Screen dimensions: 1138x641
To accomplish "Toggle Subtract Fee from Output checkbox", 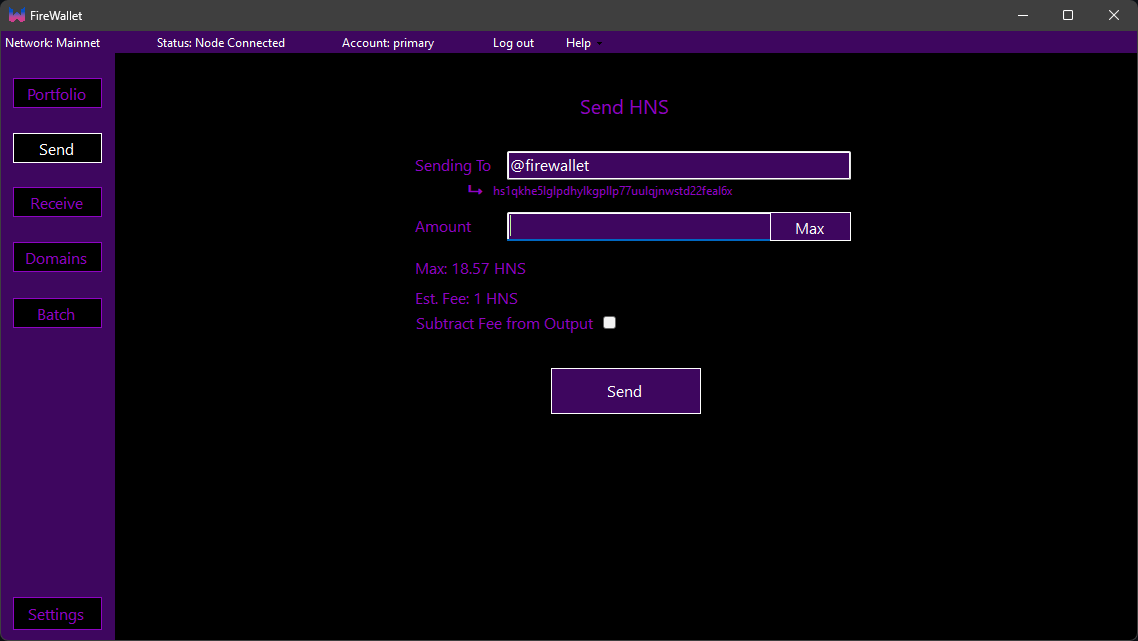I will (609, 323).
